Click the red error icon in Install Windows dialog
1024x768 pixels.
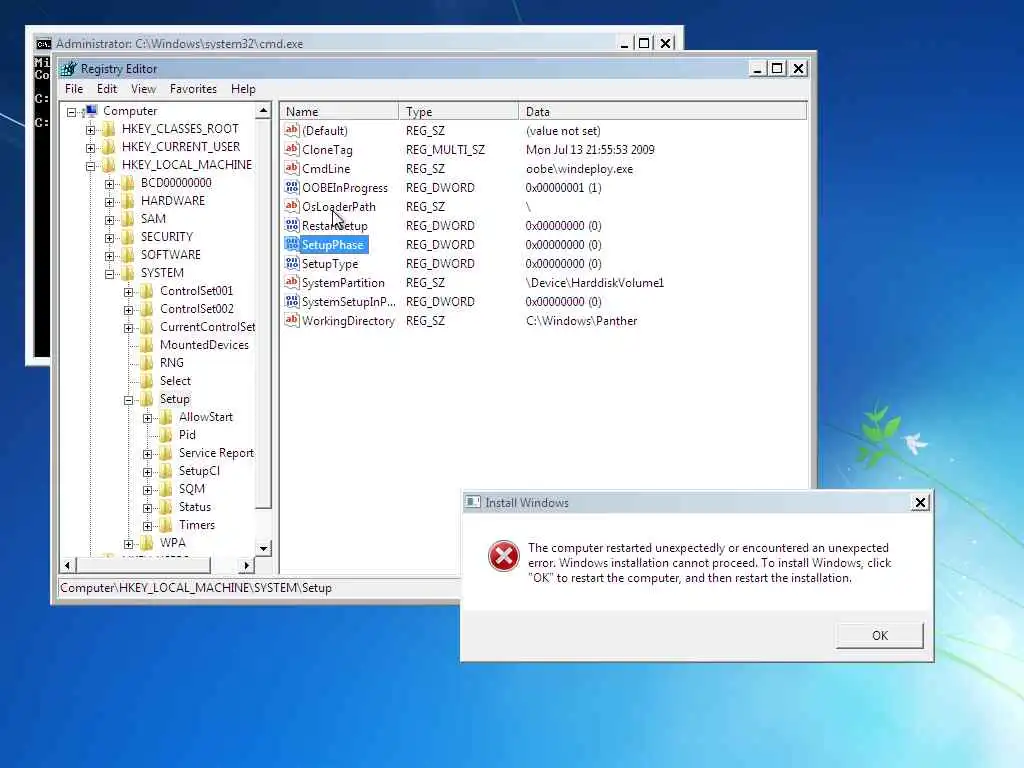504,556
